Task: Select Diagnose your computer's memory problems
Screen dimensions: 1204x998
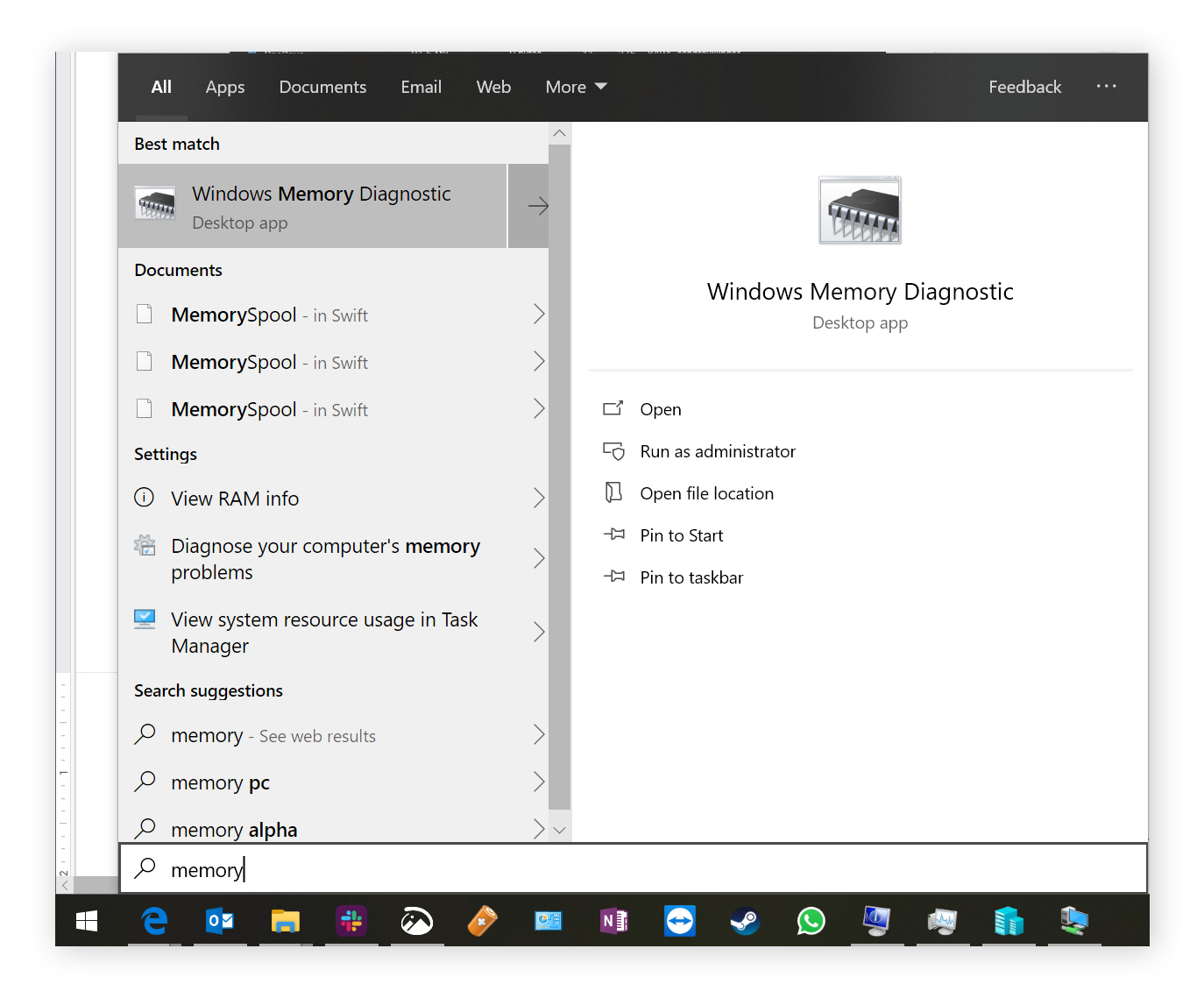Action: coord(325,558)
